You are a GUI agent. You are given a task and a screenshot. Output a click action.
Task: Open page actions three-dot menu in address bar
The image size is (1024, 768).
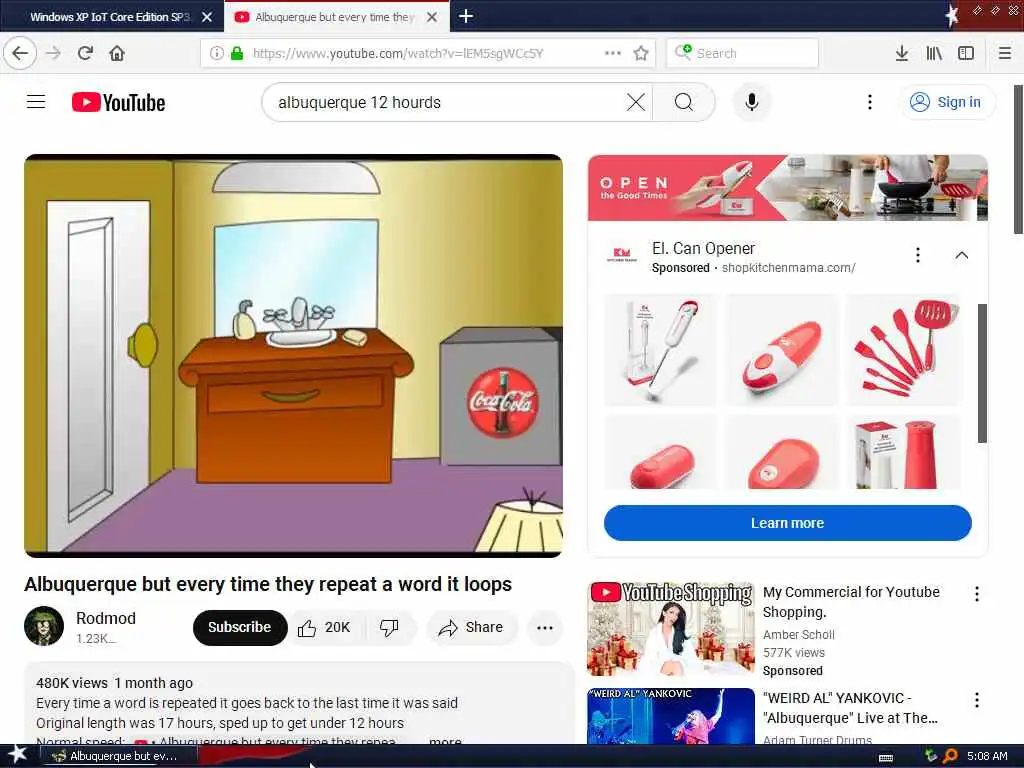[x=613, y=53]
